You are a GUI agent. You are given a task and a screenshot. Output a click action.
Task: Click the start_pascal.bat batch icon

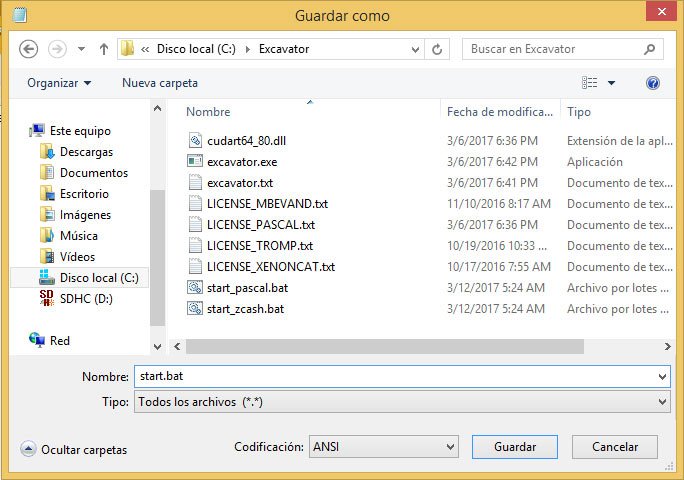tap(195, 287)
